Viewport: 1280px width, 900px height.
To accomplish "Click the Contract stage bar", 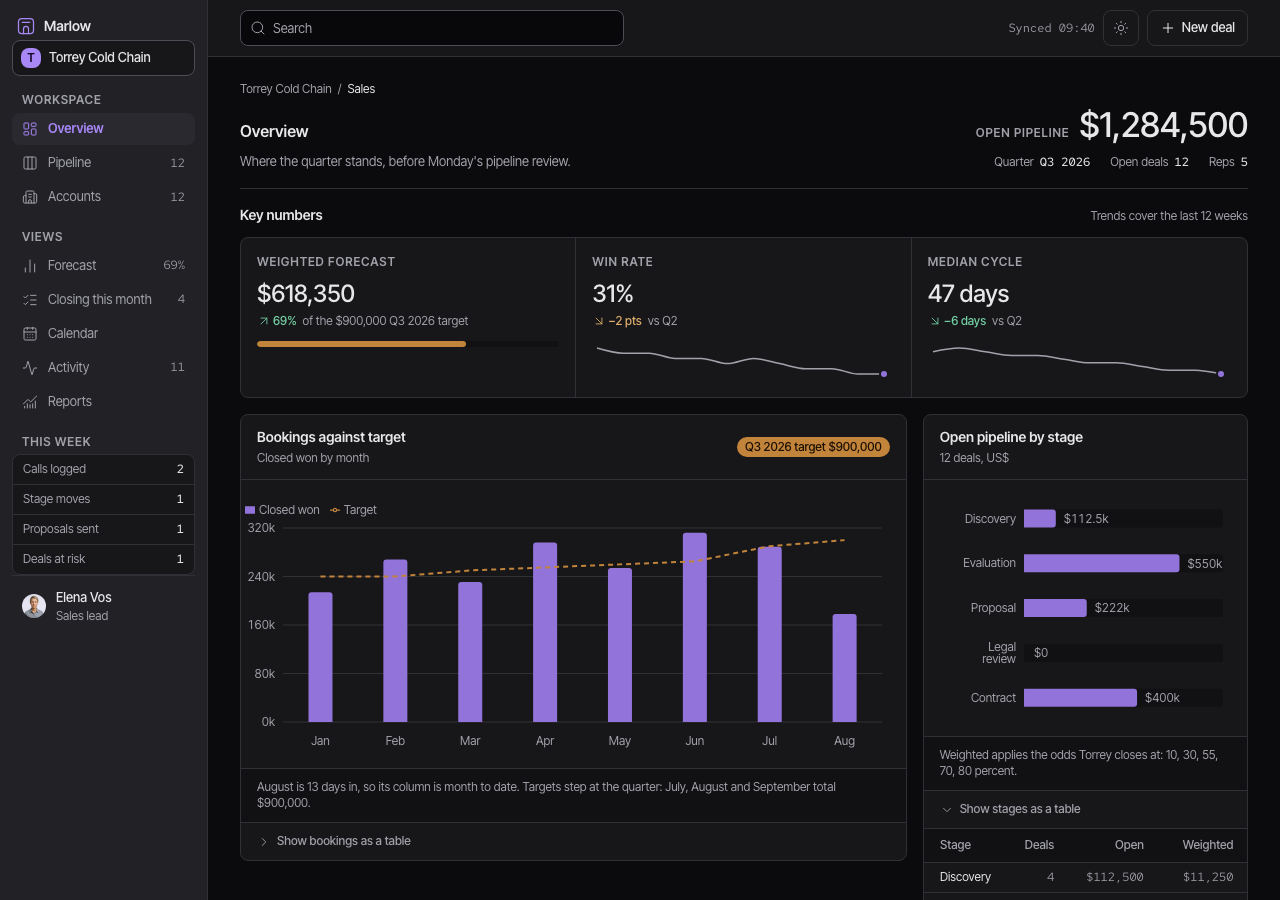I will [1080, 698].
